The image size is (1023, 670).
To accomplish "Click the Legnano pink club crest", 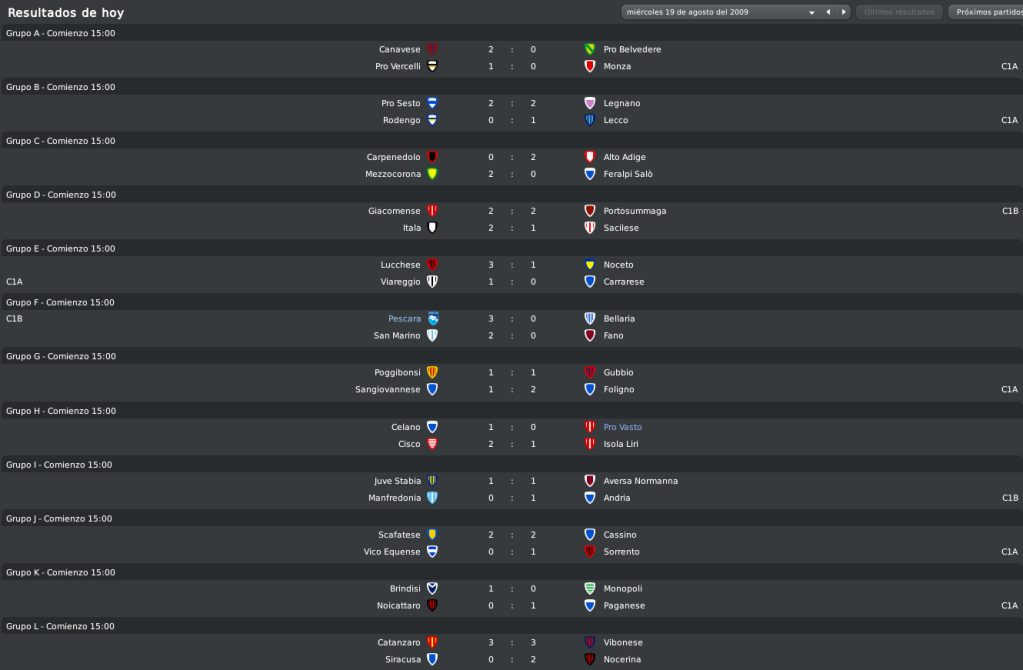I will pos(590,103).
